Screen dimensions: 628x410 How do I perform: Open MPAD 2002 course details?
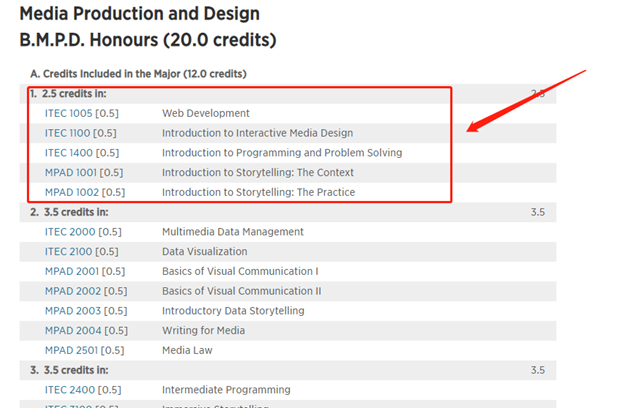tap(69, 291)
